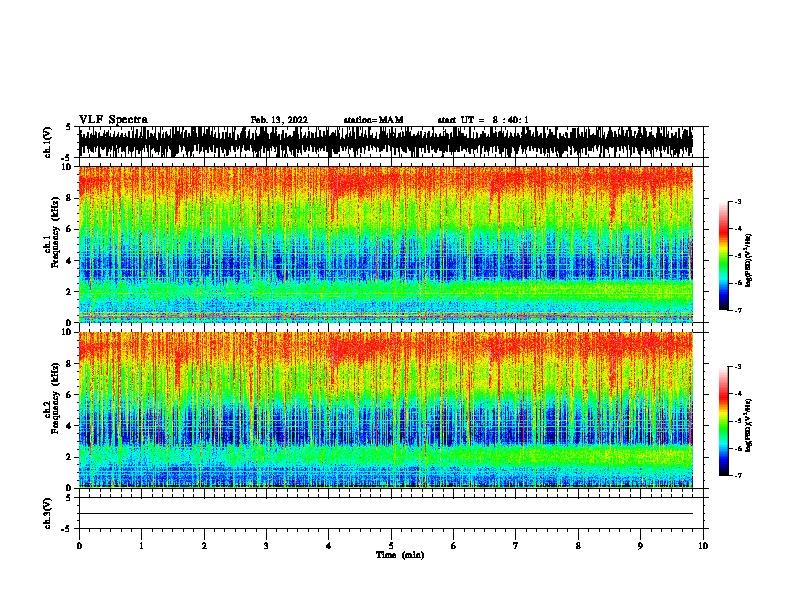
Task: Click the 'station=MAM' header label
Action: 373,120
